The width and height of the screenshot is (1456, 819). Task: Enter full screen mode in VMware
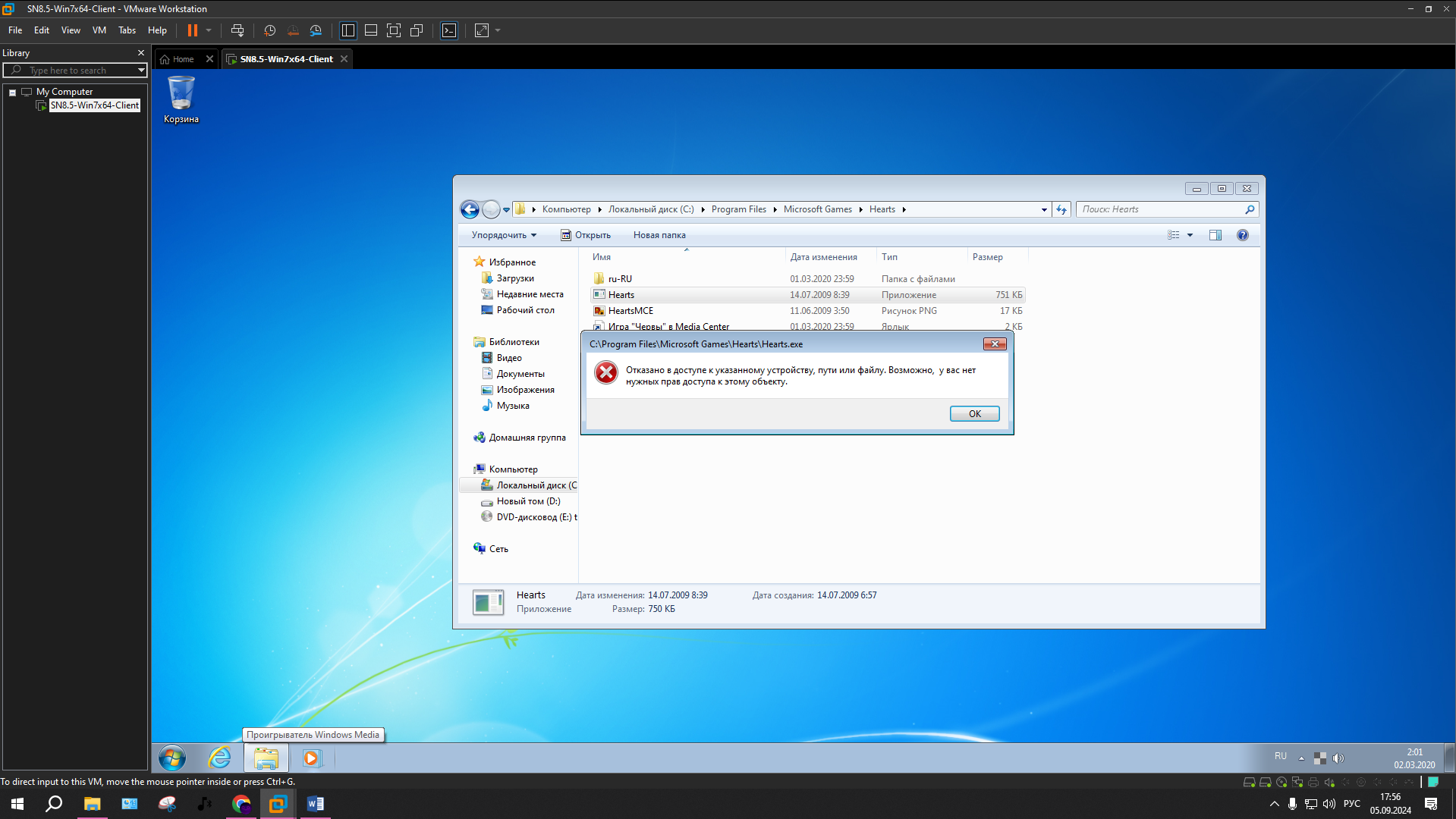(x=394, y=30)
